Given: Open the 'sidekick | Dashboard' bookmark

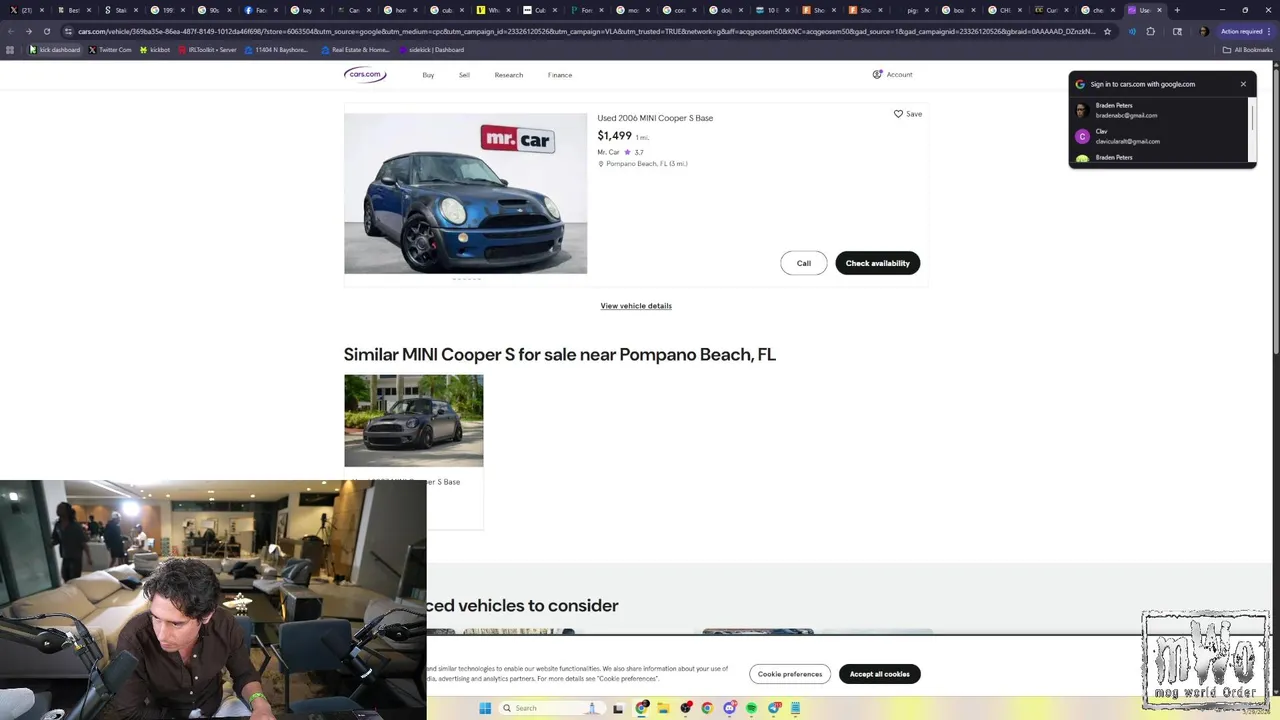Looking at the screenshot, I should (431, 50).
